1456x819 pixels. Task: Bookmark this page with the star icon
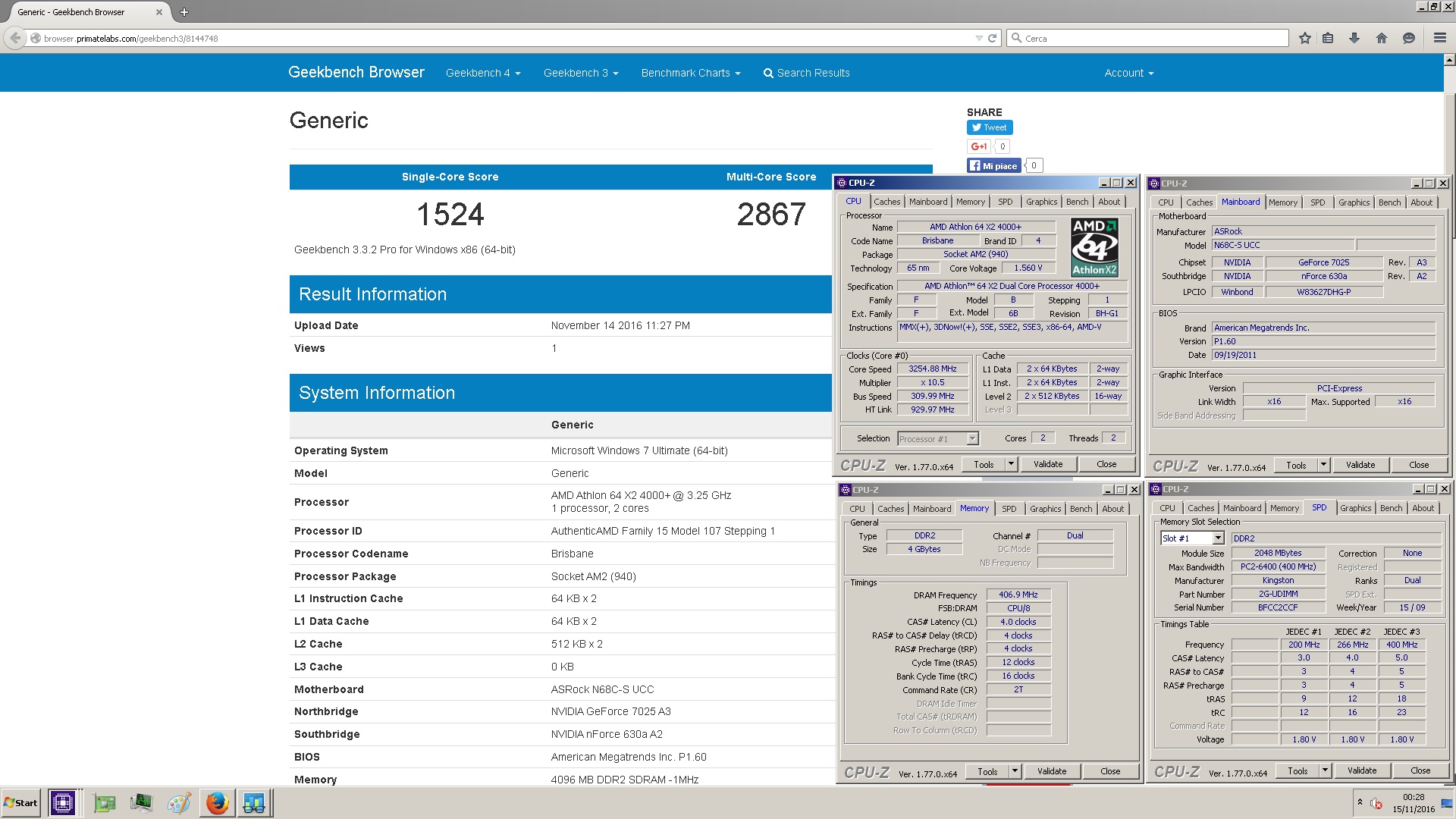pyautogui.click(x=1305, y=38)
